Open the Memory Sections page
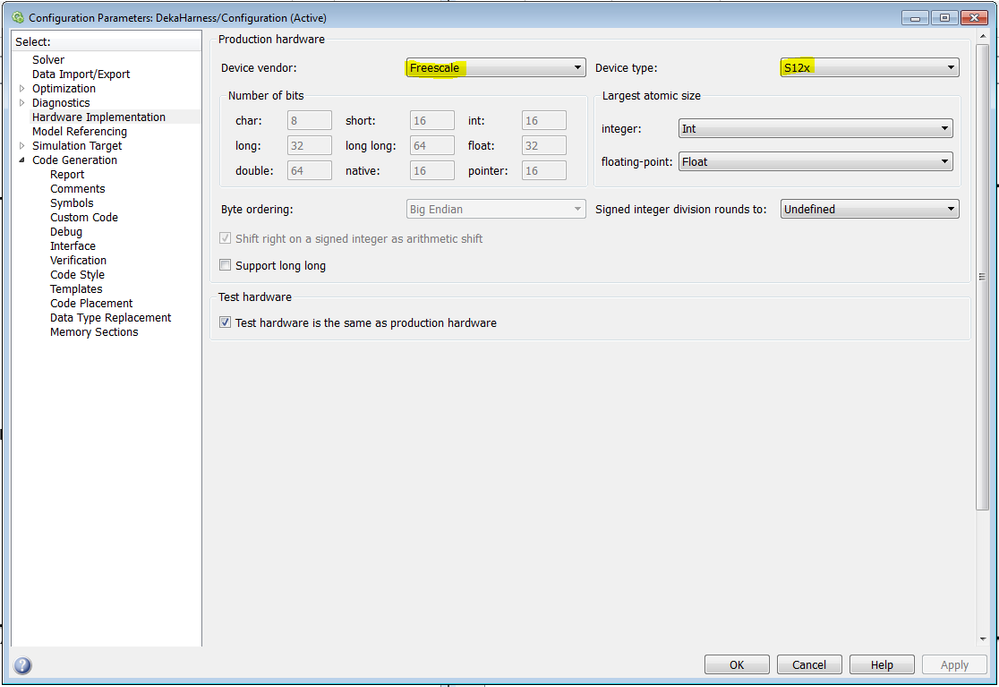Screen dimensions: 999x687 [94, 332]
